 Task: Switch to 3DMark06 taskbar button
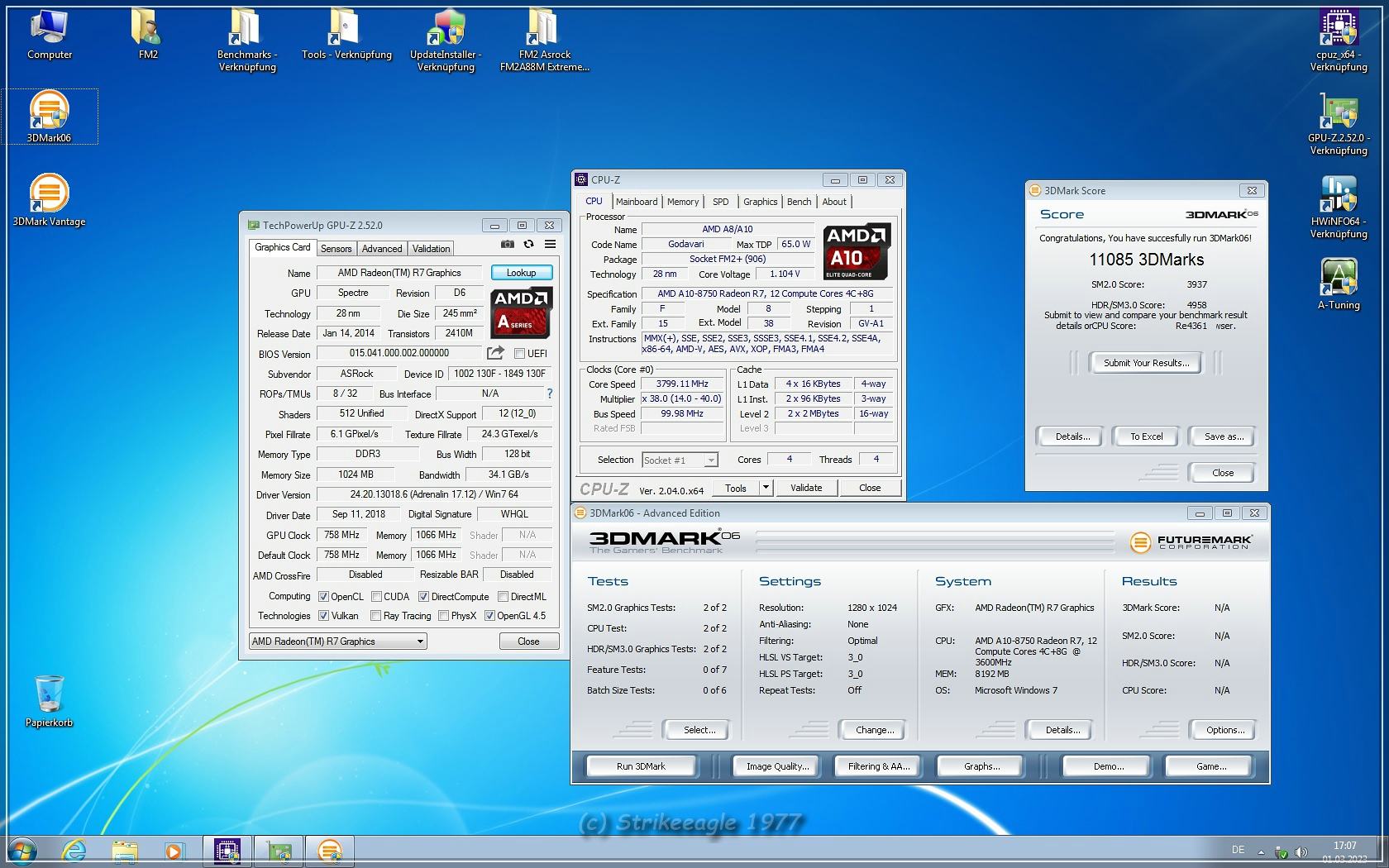[x=330, y=851]
